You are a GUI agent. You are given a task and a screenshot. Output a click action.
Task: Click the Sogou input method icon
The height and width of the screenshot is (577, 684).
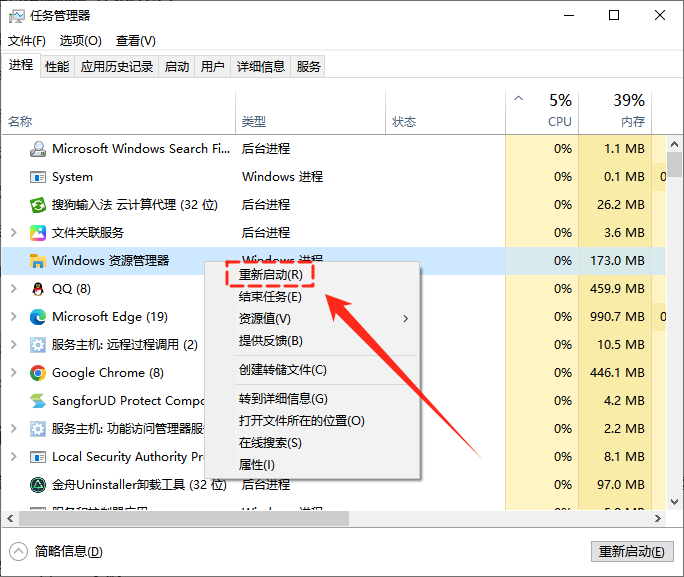tap(38, 205)
